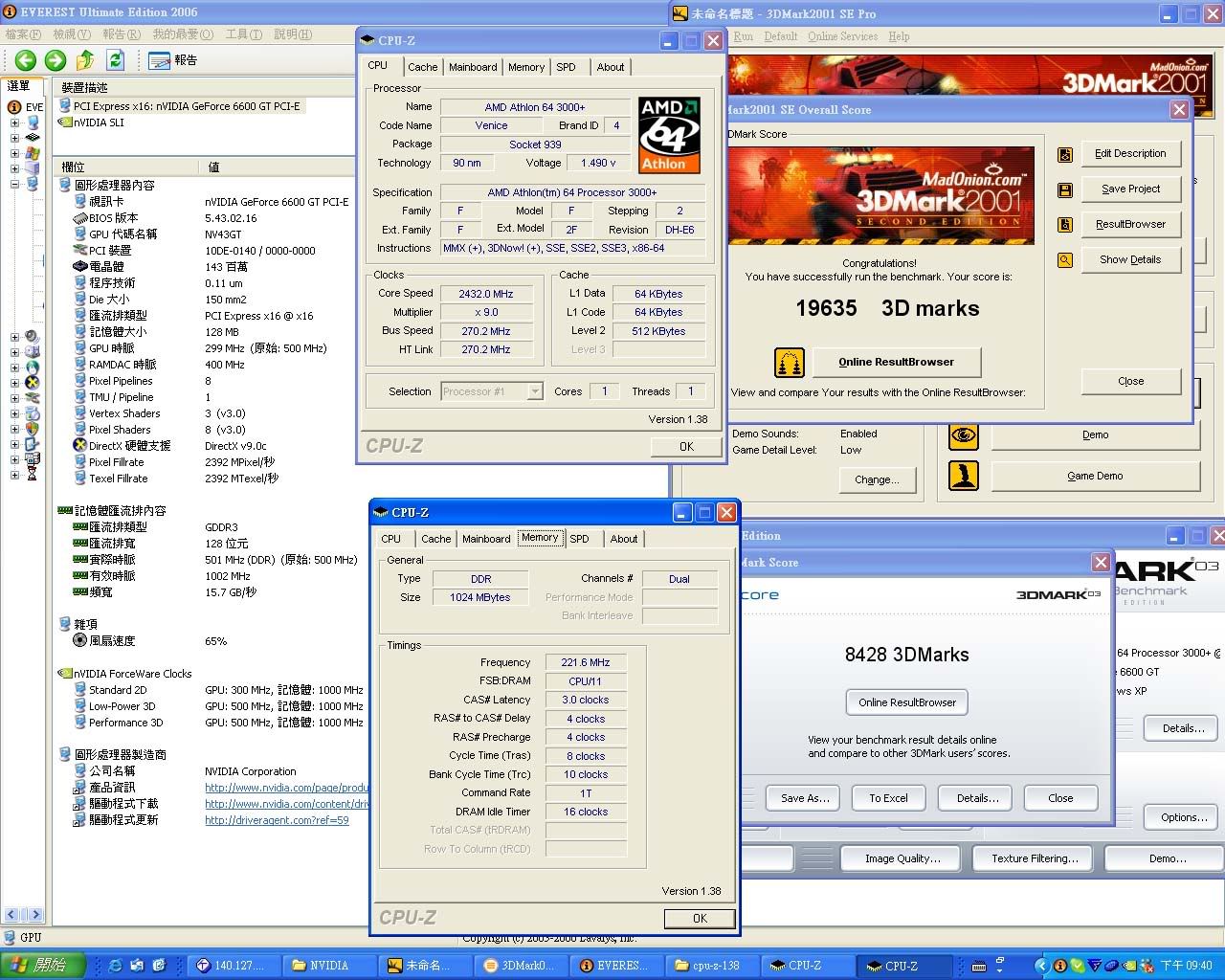Screen dimensions: 1225x980
Task: Open the 我的最愛 favorites menu in EVEREST
Action: click(183, 34)
